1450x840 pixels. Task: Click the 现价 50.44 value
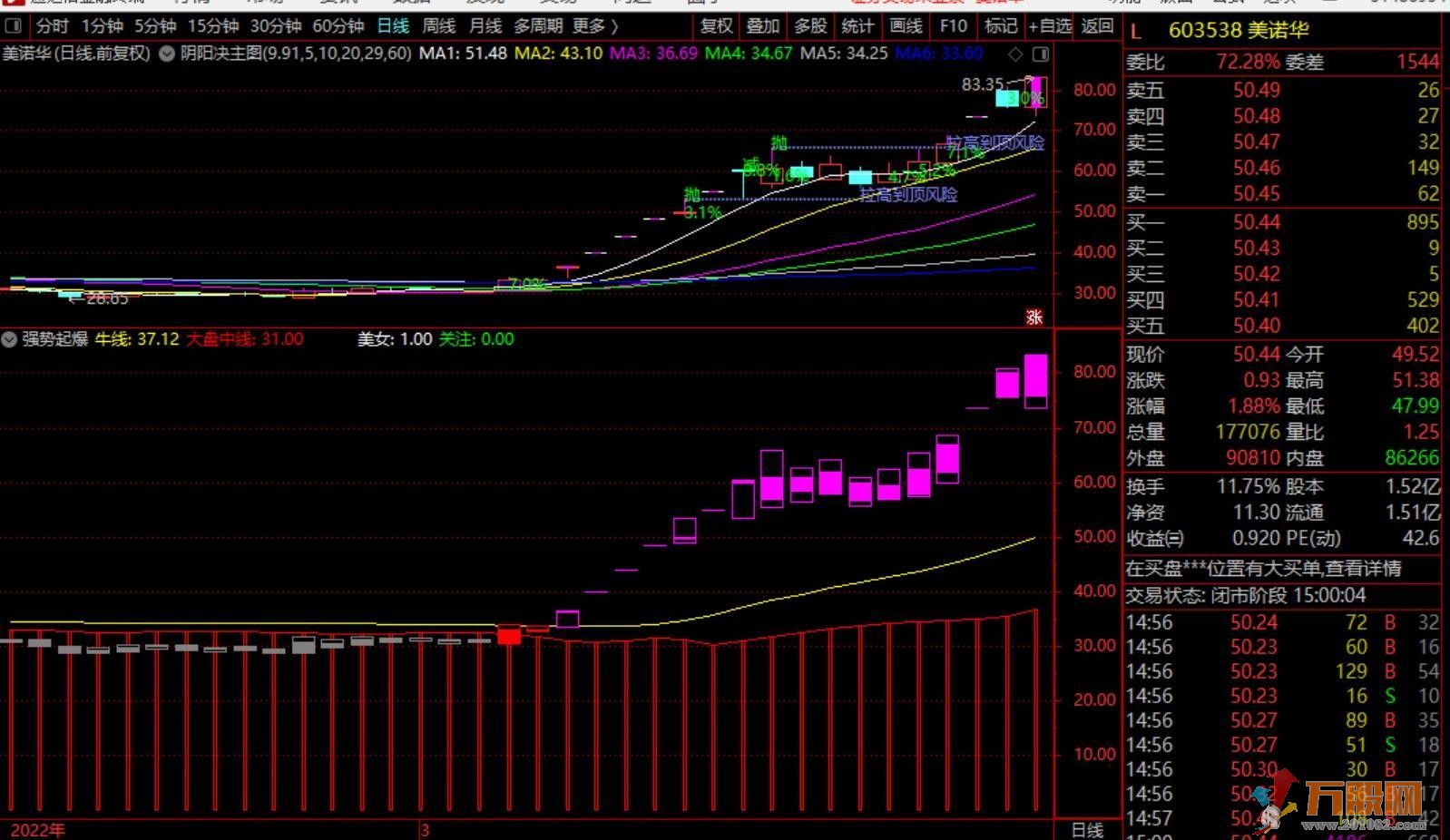tap(1256, 355)
